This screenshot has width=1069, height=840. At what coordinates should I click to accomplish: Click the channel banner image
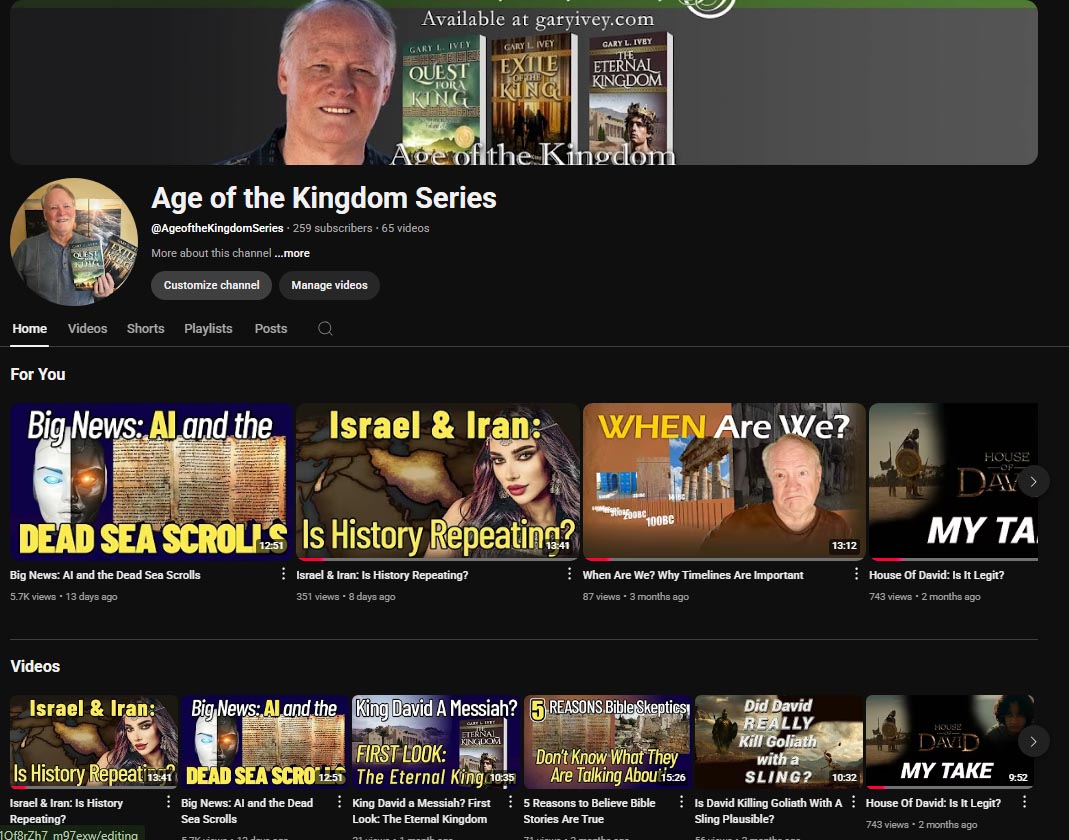[524, 82]
